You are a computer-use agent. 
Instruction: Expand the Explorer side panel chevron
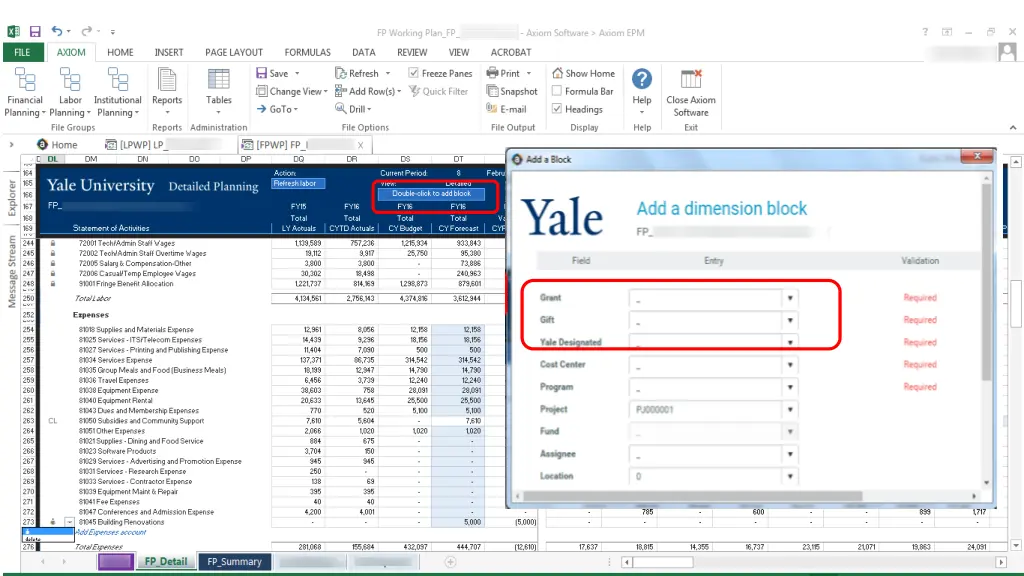(11, 144)
